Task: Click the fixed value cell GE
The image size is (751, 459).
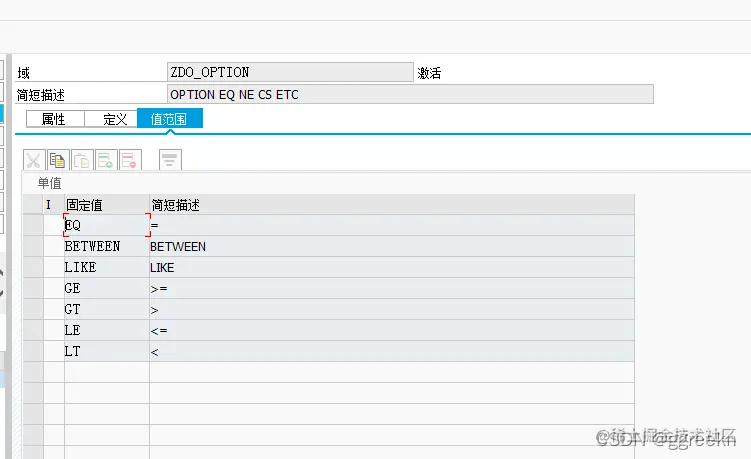Action: pos(107,288)
